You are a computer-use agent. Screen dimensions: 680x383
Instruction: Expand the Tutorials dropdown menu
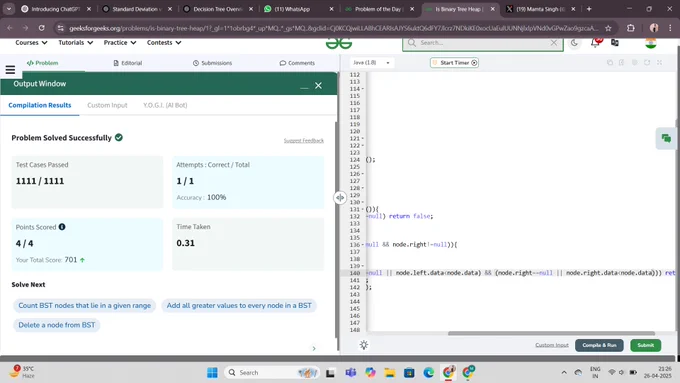(75, 43)
